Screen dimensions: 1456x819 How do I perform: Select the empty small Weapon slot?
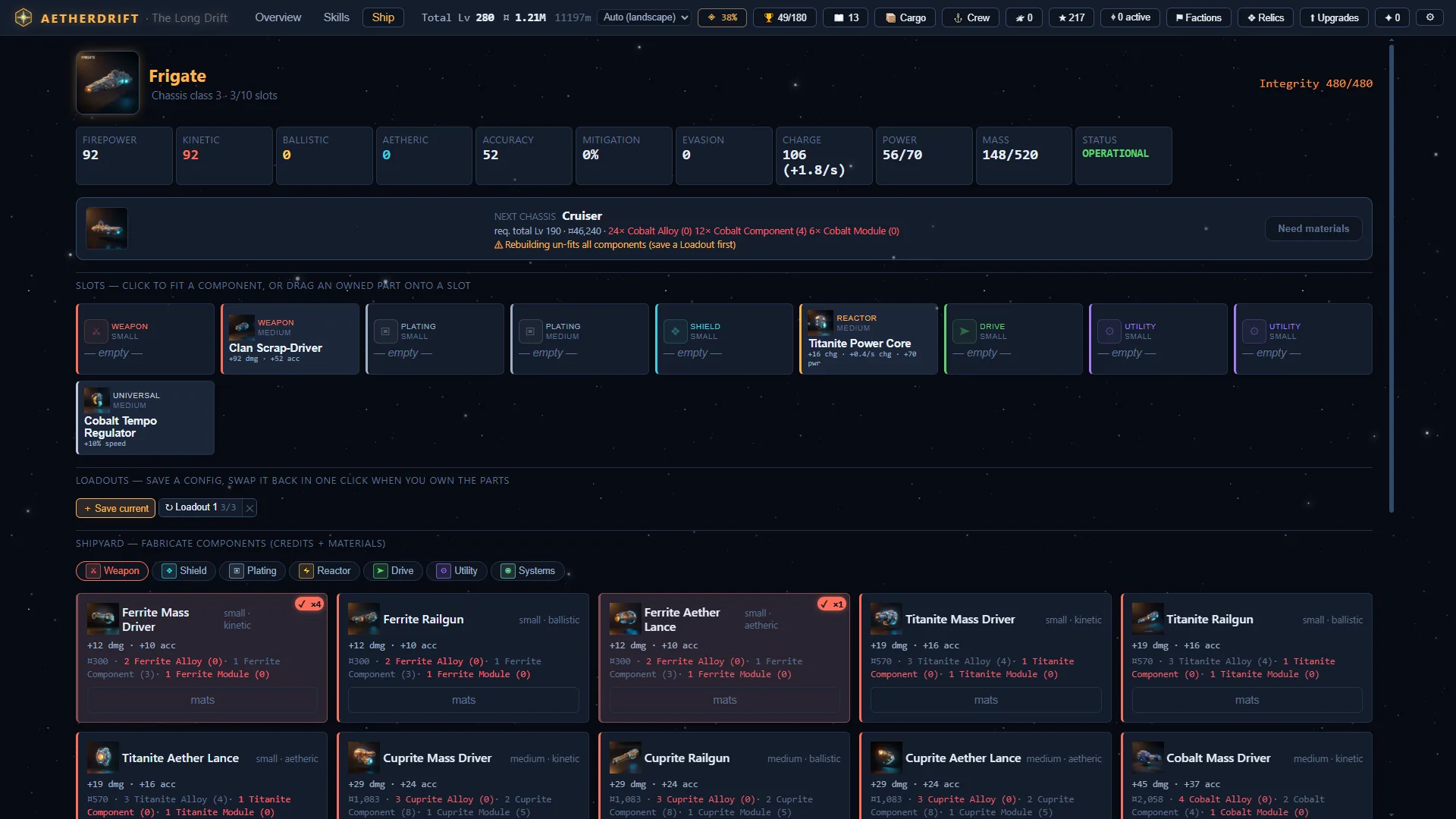click(145, 339)
